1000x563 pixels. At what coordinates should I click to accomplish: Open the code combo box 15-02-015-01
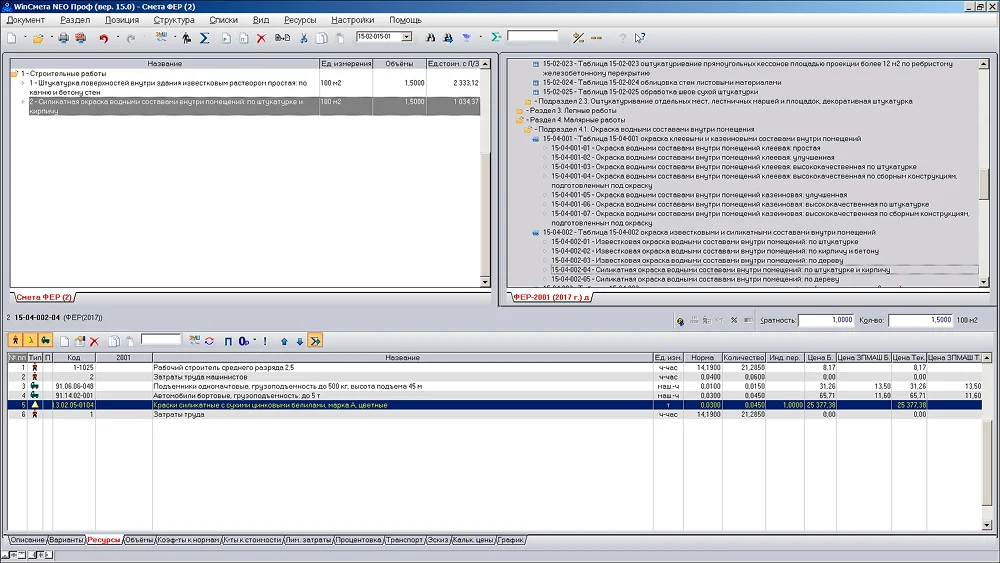pyautogui.click(x=407, y=37)
